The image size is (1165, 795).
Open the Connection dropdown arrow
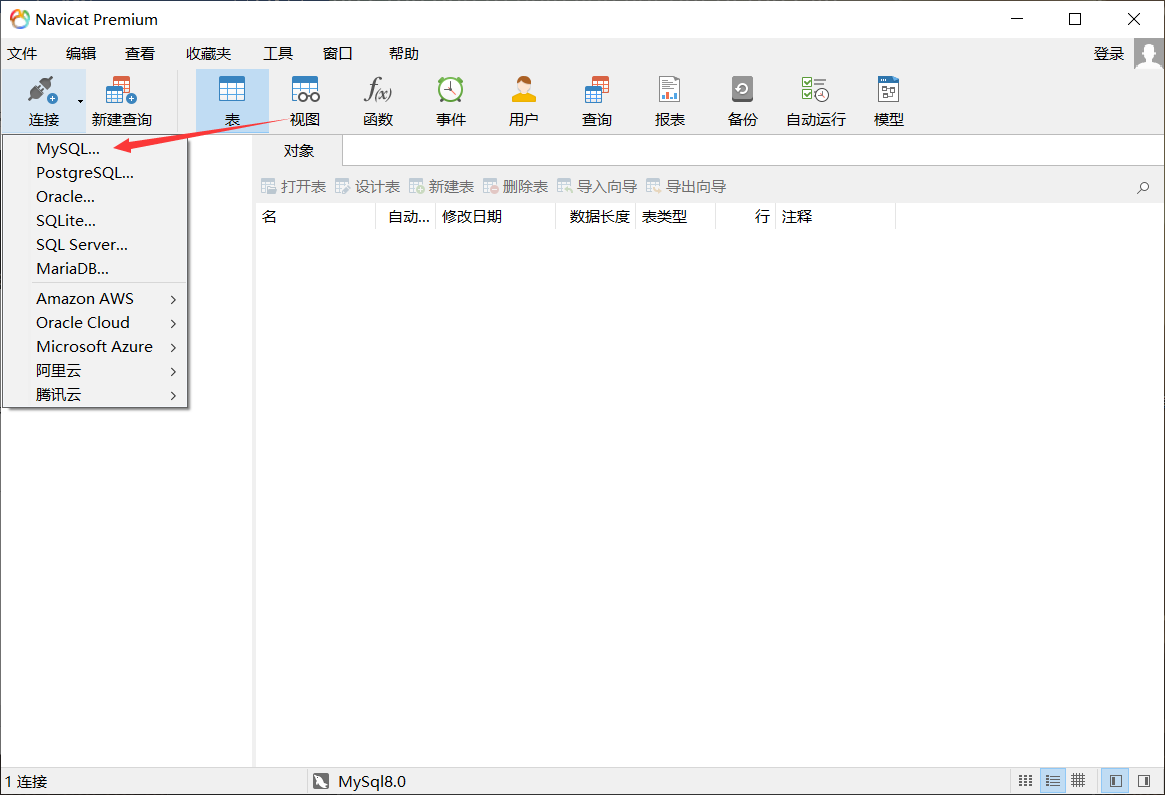[80, 101]
